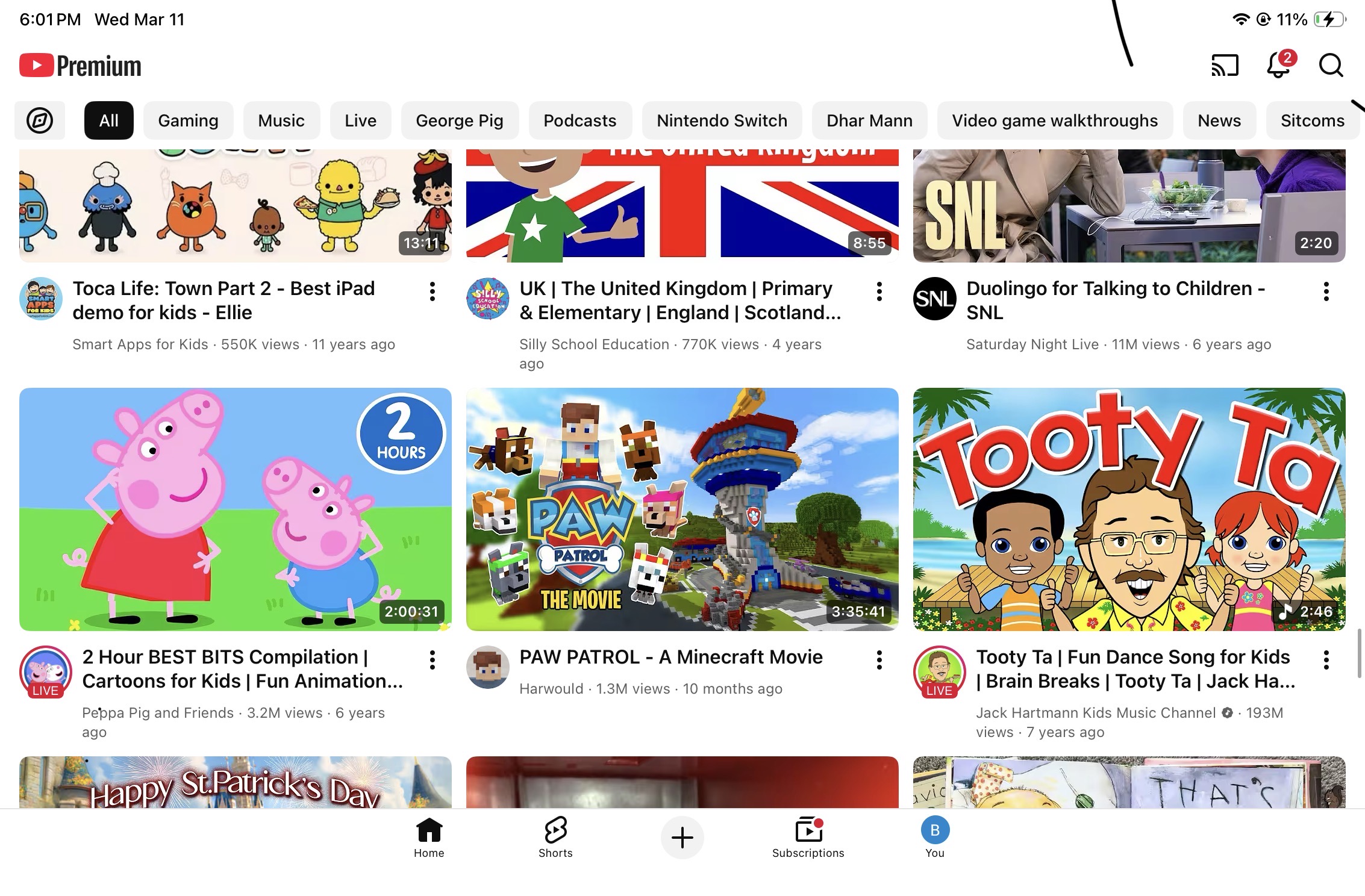Screen dimensions: 1365x896
Task: Click the YouTube Premium logo
Action: 80,66
